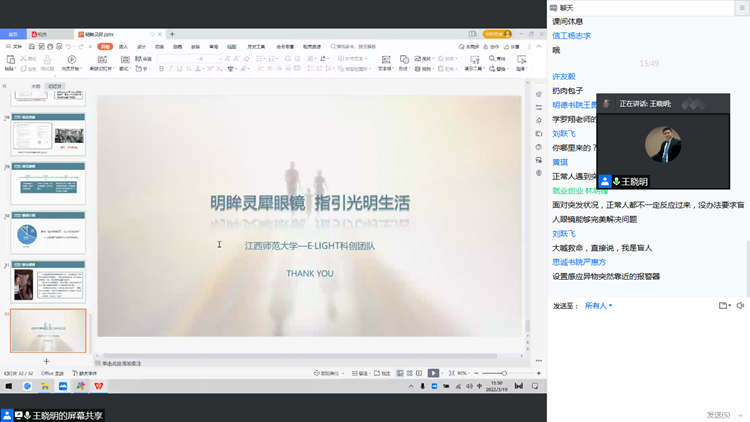Open the 开发工具 Developer Tools tab
Screen dimensions: 750x422
pyautogui.click(x=256, y=46)
